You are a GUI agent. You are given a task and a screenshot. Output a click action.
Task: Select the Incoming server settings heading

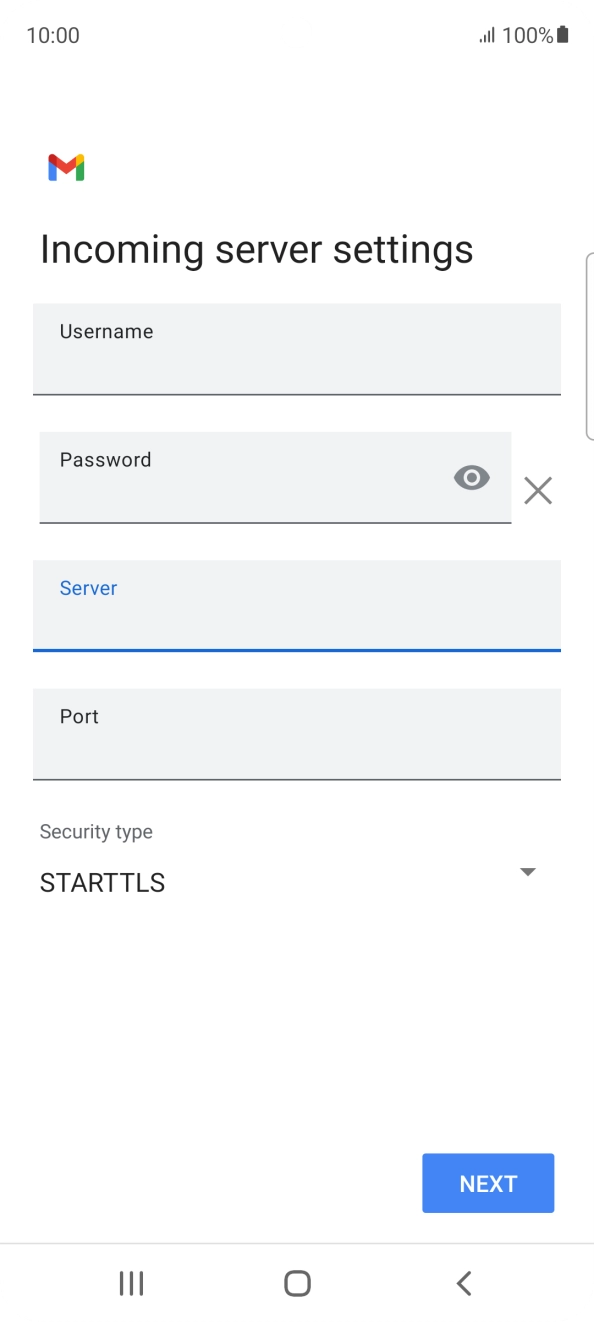pyautogui.click(x=256, y=249)
